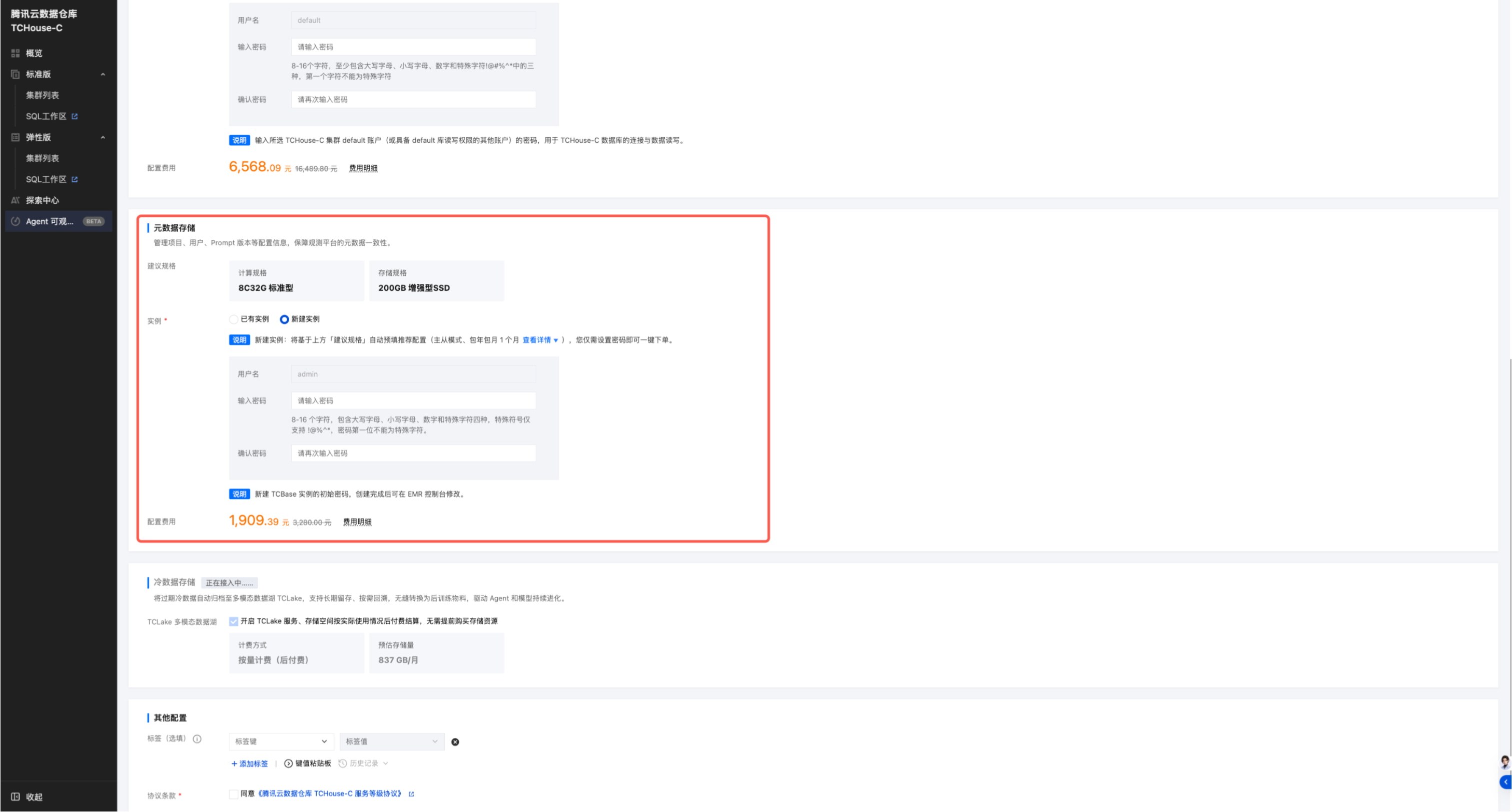
Task: Select the Agent 可观测 sidebar item
Action: coord(58,221)
